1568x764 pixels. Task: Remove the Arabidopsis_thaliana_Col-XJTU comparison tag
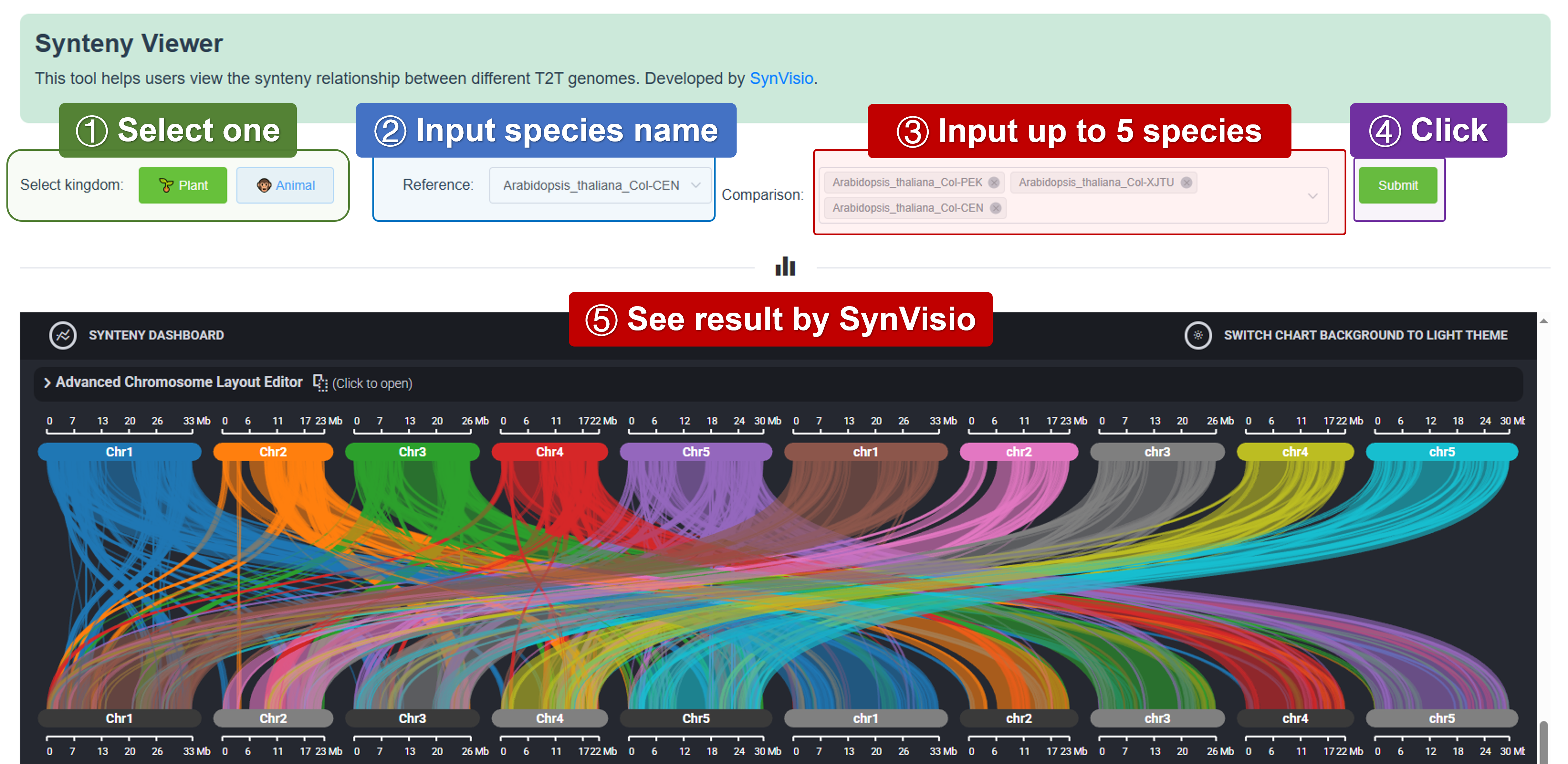(1186, 183)
